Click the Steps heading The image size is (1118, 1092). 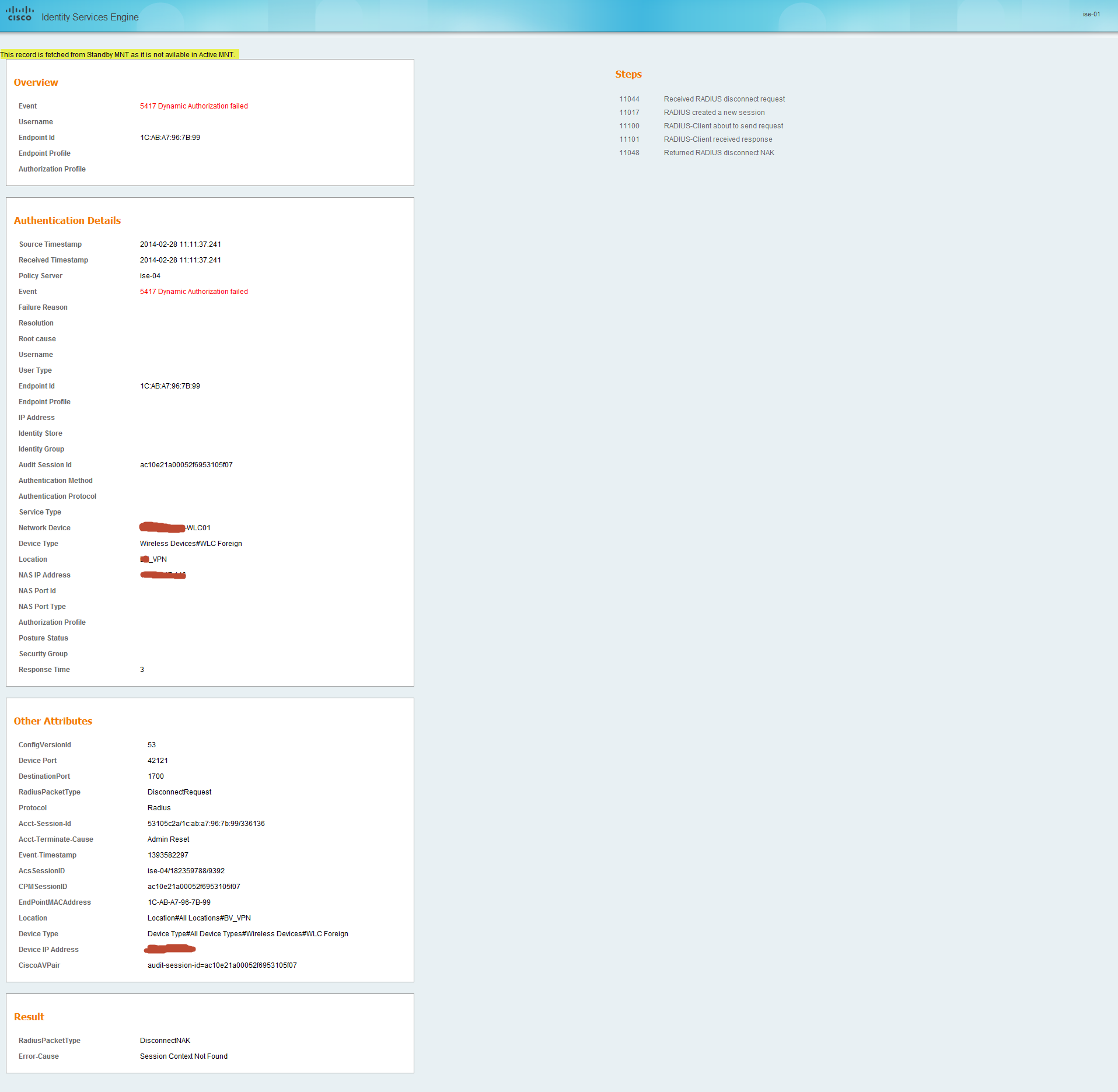pos(628,74)
